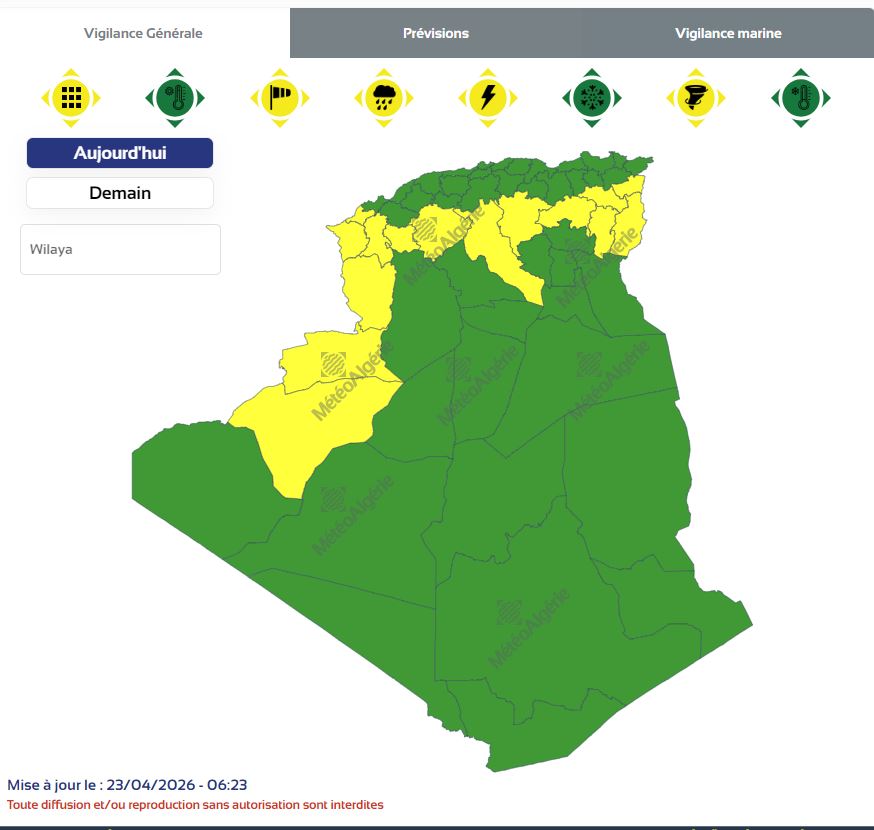Select the Vigilance Générale tab

pos(143,33)
